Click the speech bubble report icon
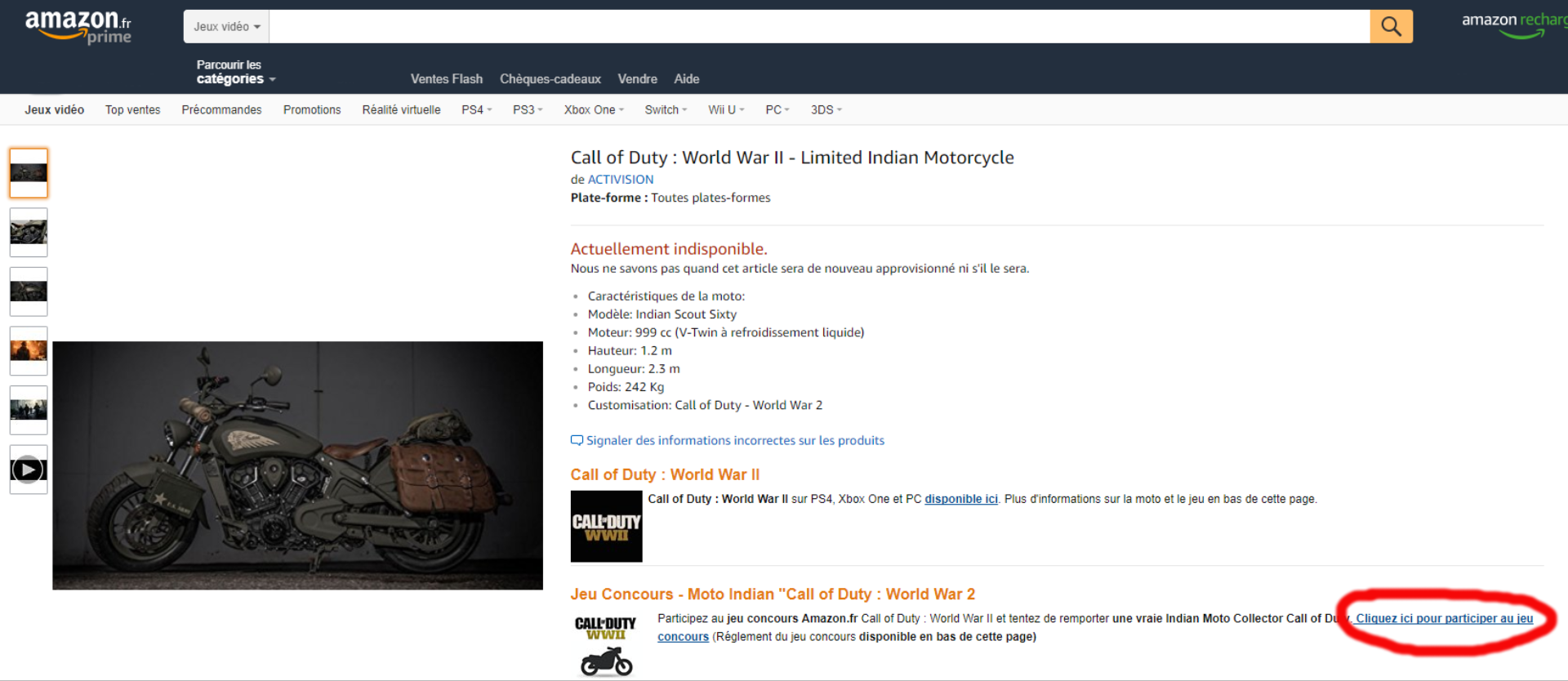Screen dimensions: 1568x681 577,441
